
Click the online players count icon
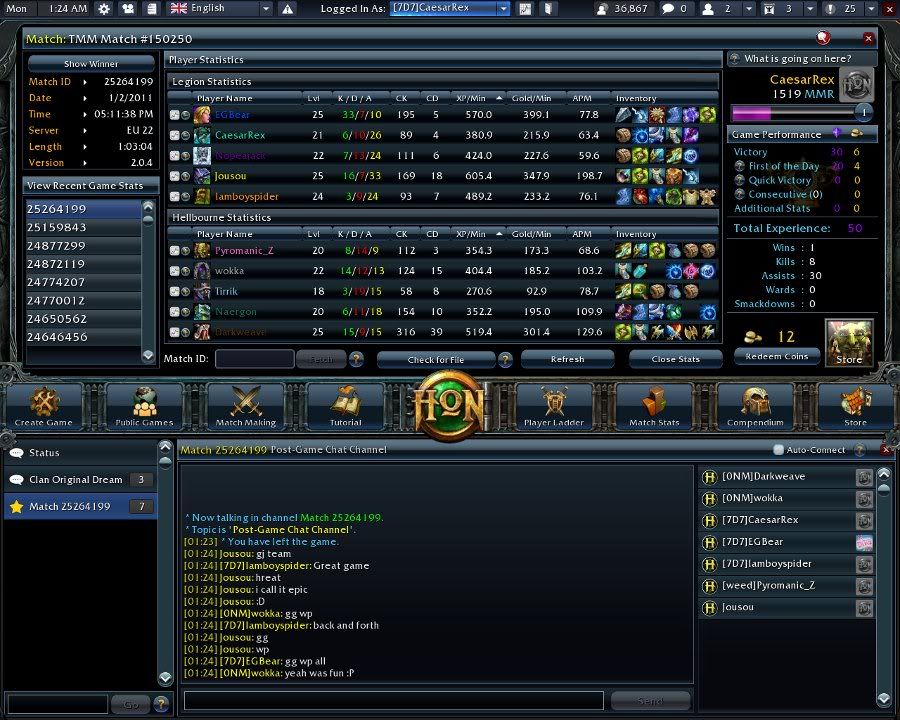(x=602, y=9)
